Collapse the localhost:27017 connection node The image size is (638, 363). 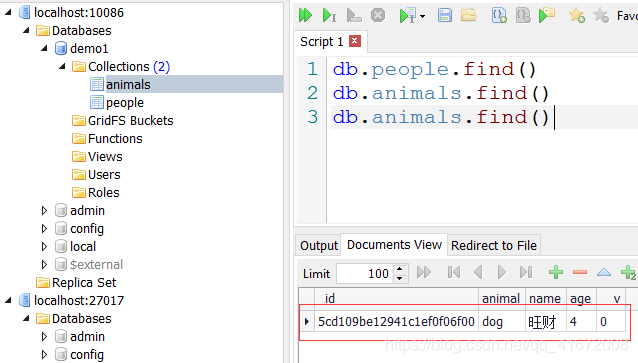(8, 300)
